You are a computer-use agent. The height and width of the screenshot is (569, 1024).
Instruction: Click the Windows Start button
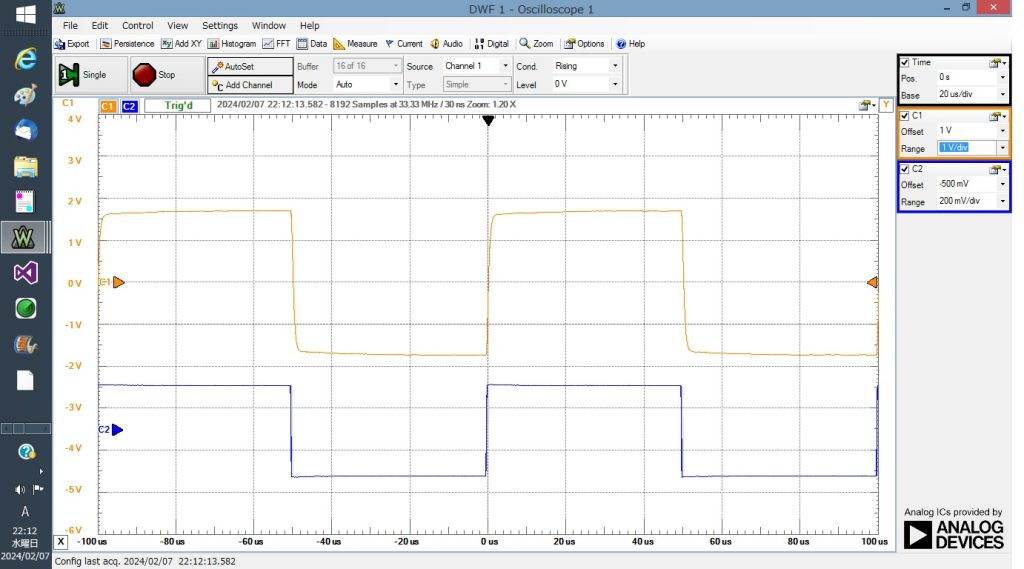point(25,14)
